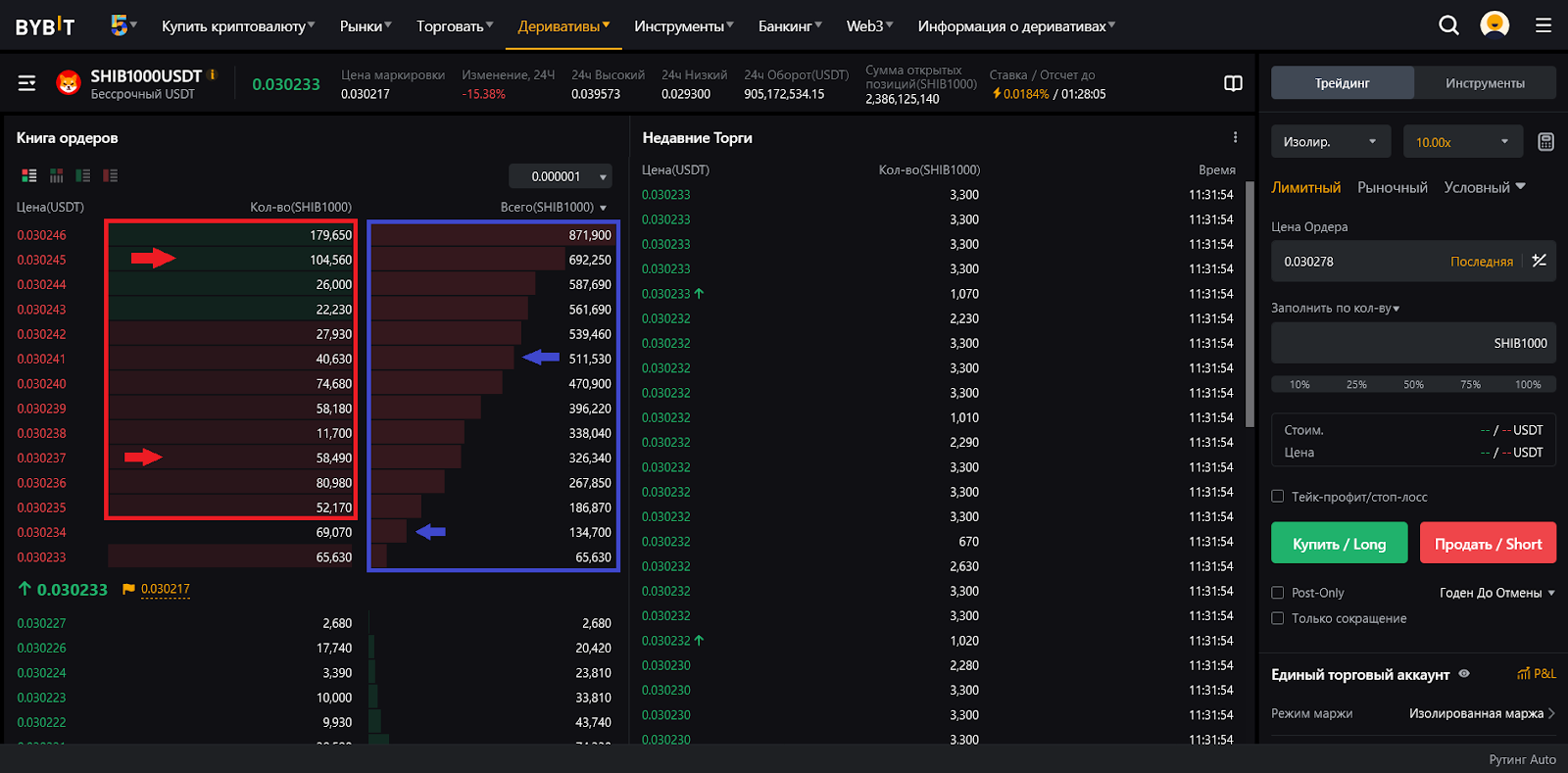The width and height of the screenshot is (1568, 773).
Task: Click the Bybit logo
Action: point(45,25)
